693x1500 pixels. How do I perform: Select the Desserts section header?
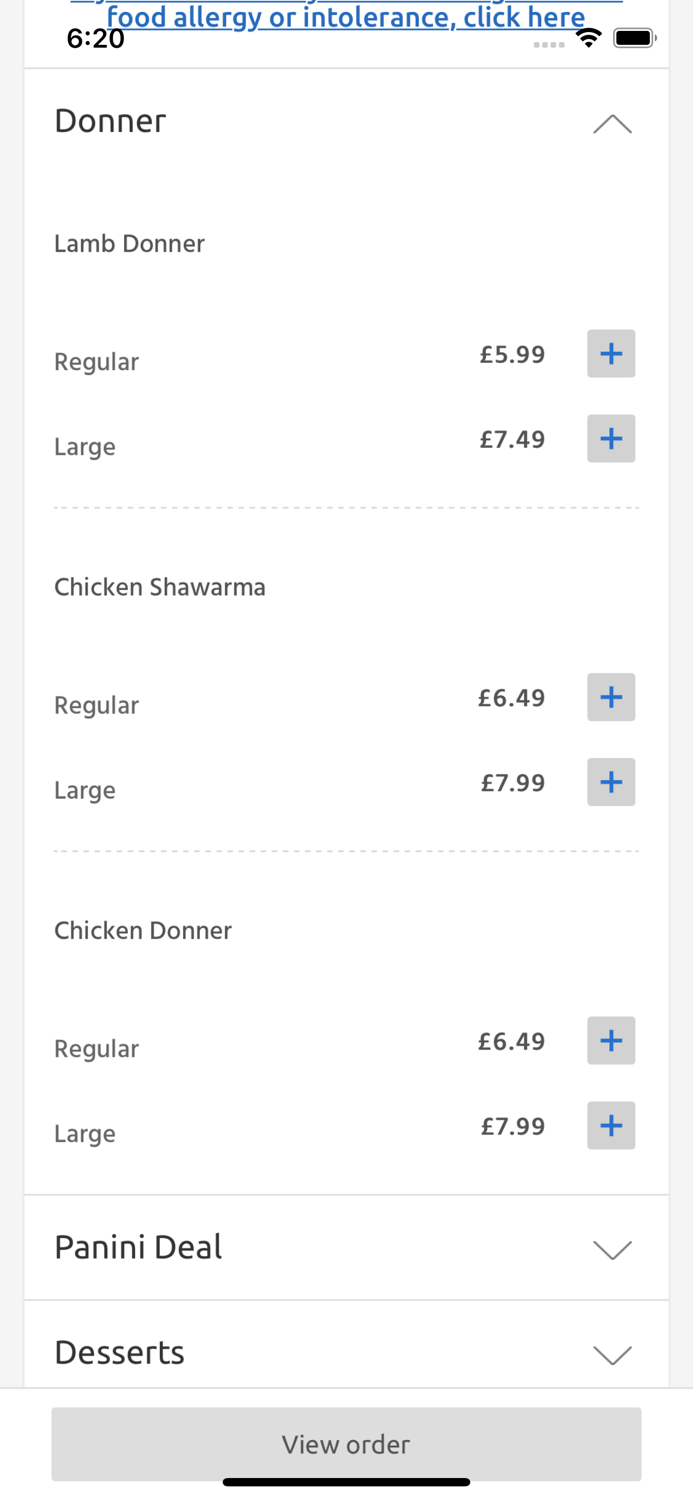[119, 1353]
